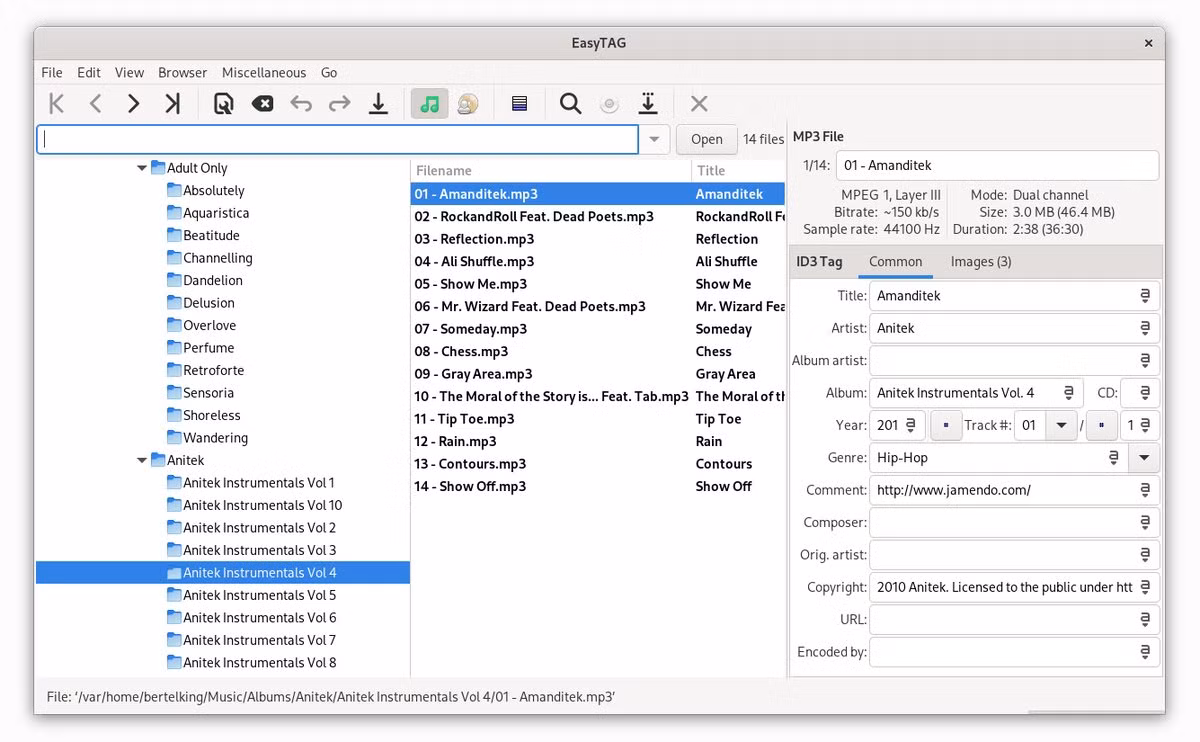Apply the Title tag to selected files
The image size is (1200, 742).
click(x=1145, y=296)
